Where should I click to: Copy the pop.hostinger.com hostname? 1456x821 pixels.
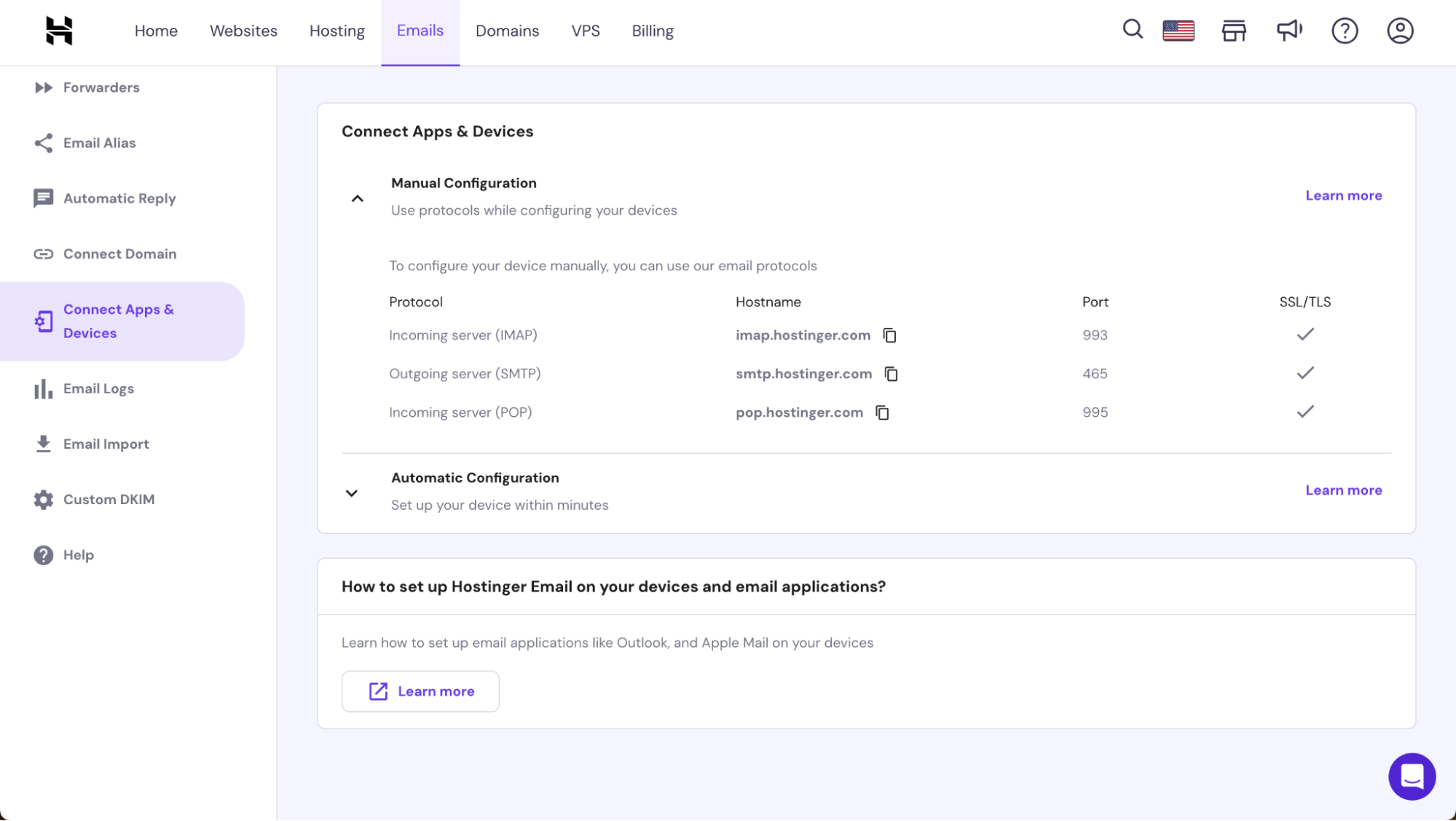click(883, 412)
